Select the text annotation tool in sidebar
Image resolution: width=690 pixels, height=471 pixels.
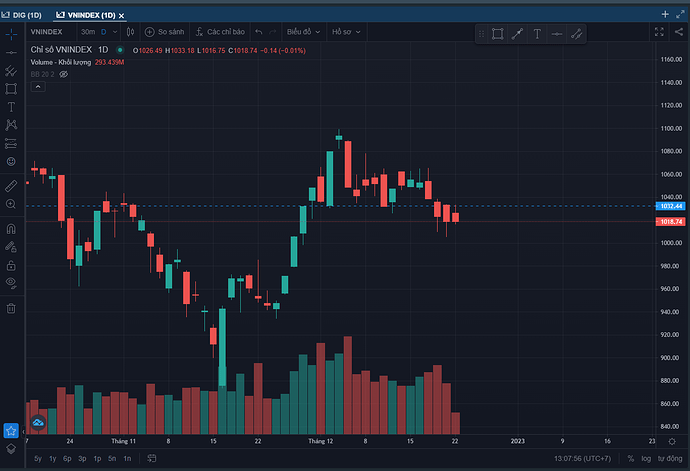click(x=11, y=106)
